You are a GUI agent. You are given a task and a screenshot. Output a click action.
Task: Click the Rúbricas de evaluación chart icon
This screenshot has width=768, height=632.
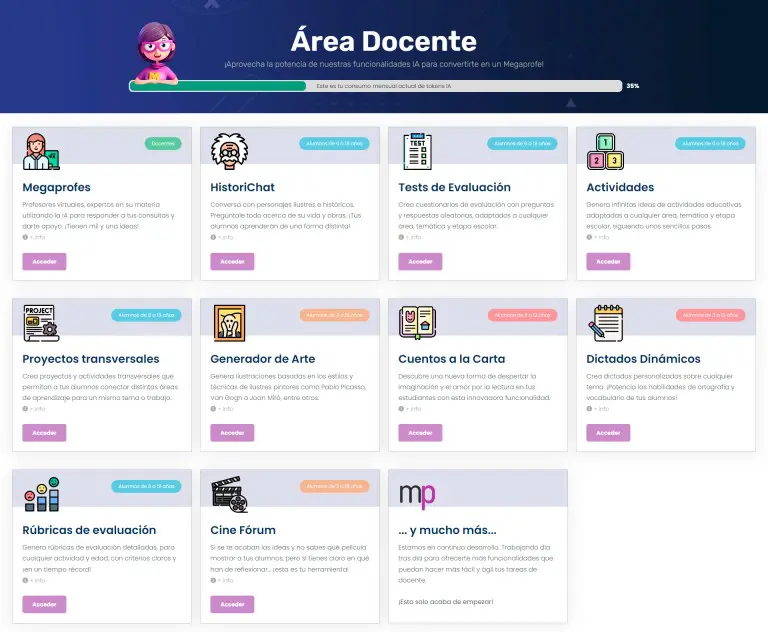(x=42, y=494)
